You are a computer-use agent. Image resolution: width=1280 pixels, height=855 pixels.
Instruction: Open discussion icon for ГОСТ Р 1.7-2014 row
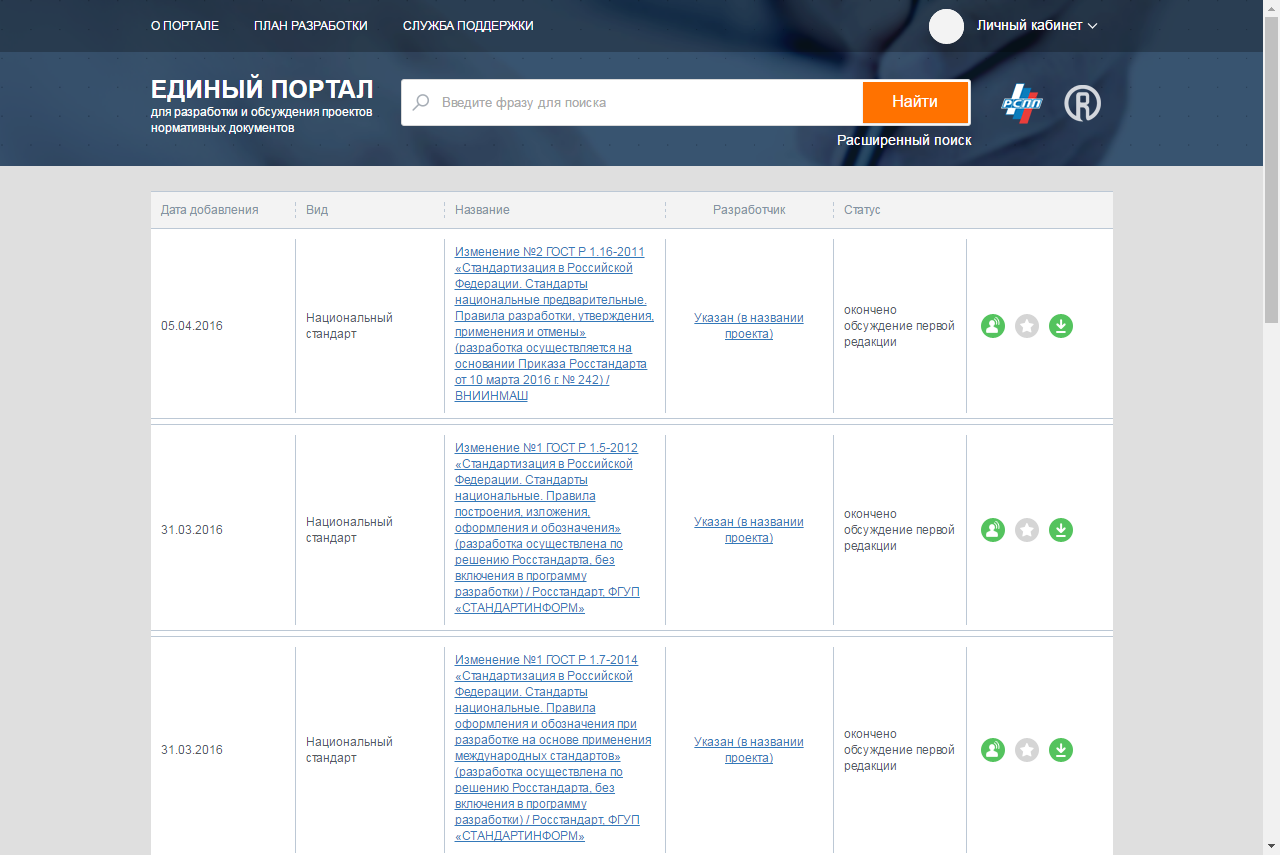coord(992,750)
